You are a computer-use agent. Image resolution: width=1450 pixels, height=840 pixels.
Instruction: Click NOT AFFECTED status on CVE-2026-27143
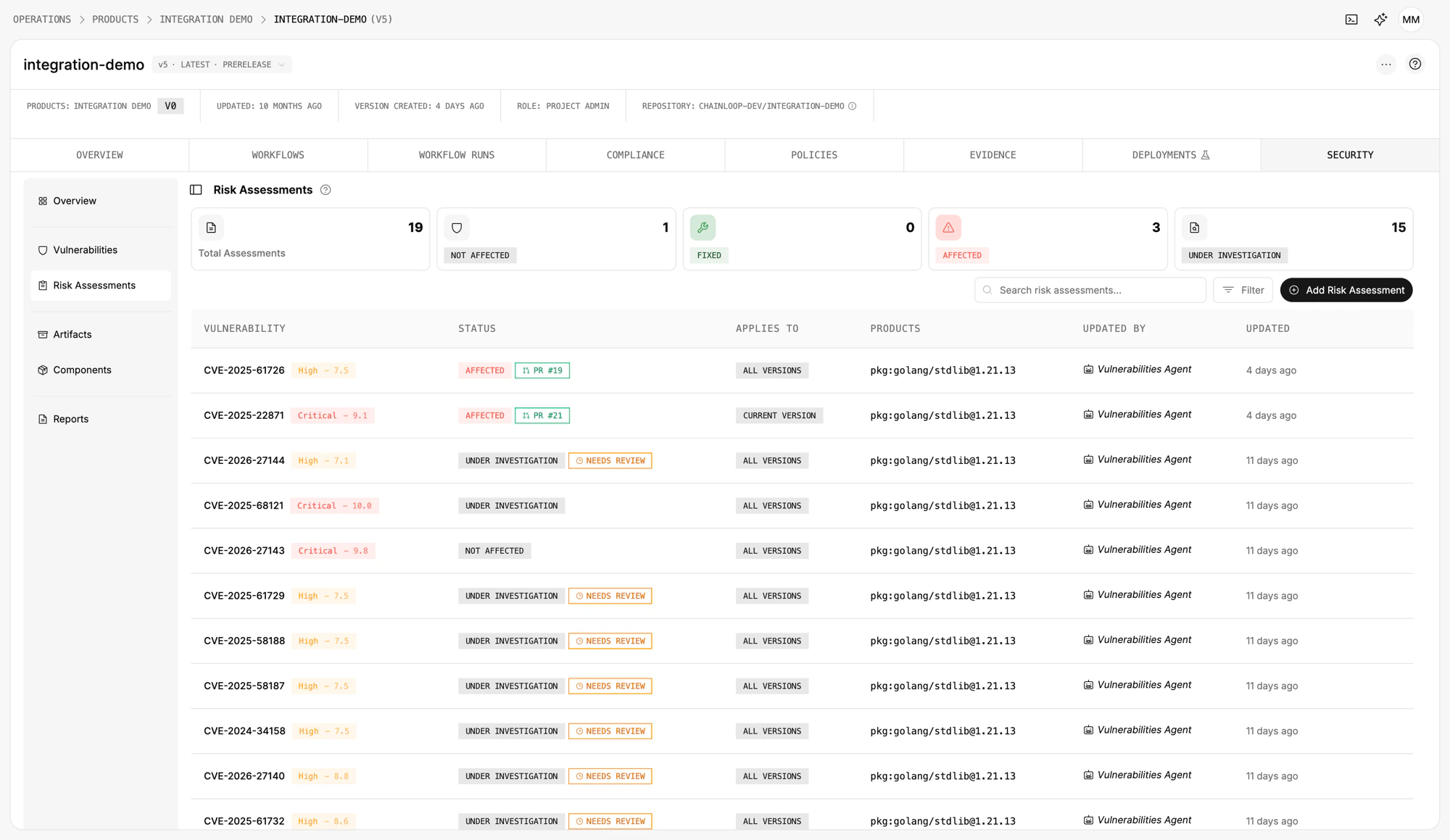tap(494, 551)
